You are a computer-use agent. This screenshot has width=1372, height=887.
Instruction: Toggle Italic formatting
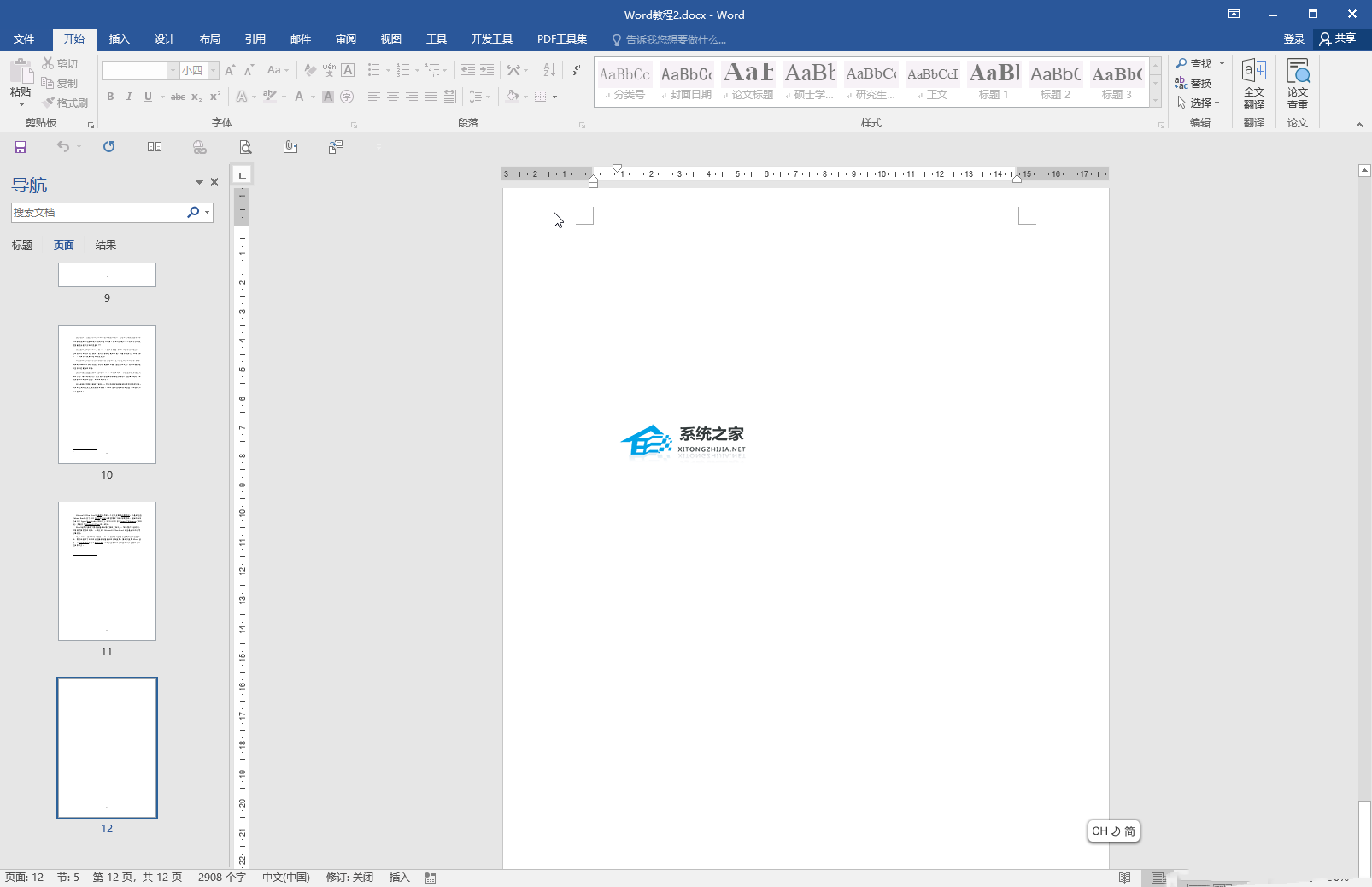129,97
